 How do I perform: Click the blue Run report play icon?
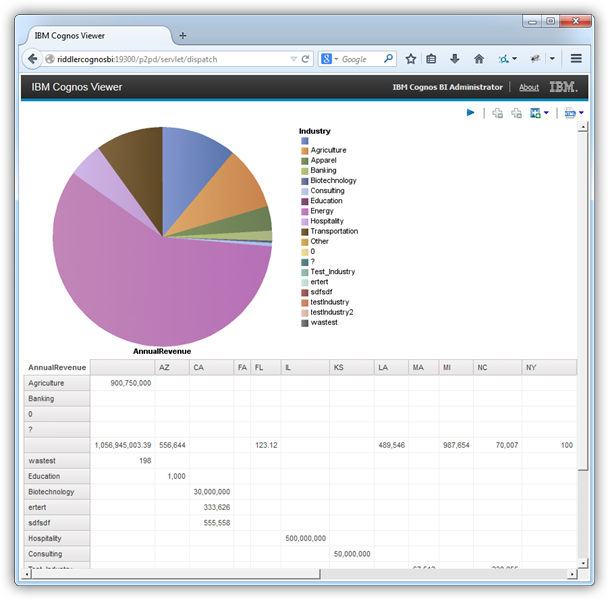click(470, 113)
